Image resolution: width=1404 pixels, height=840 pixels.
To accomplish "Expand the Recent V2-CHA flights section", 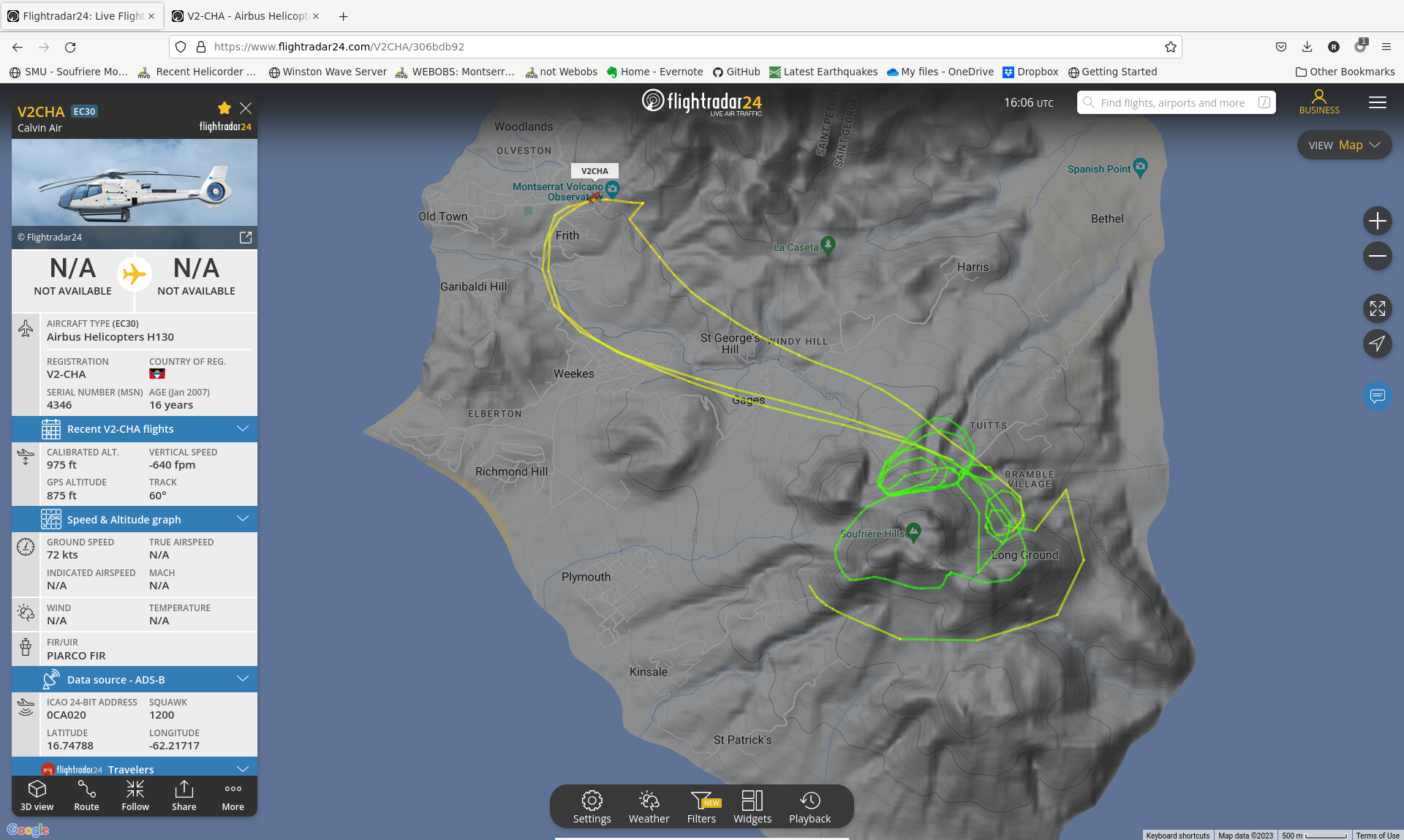I will [135, 429].
